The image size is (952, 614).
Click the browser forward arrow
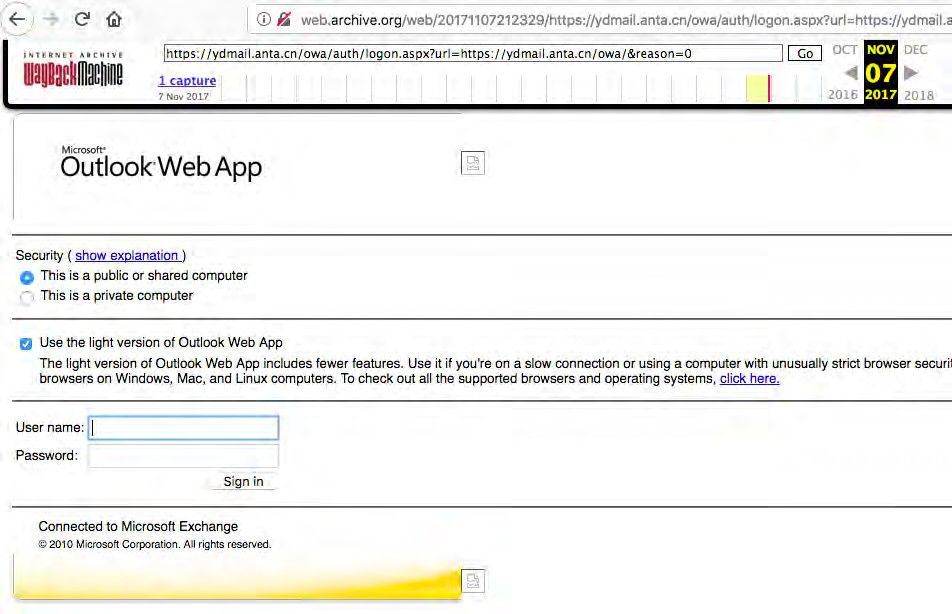click(x=51, y=19)
